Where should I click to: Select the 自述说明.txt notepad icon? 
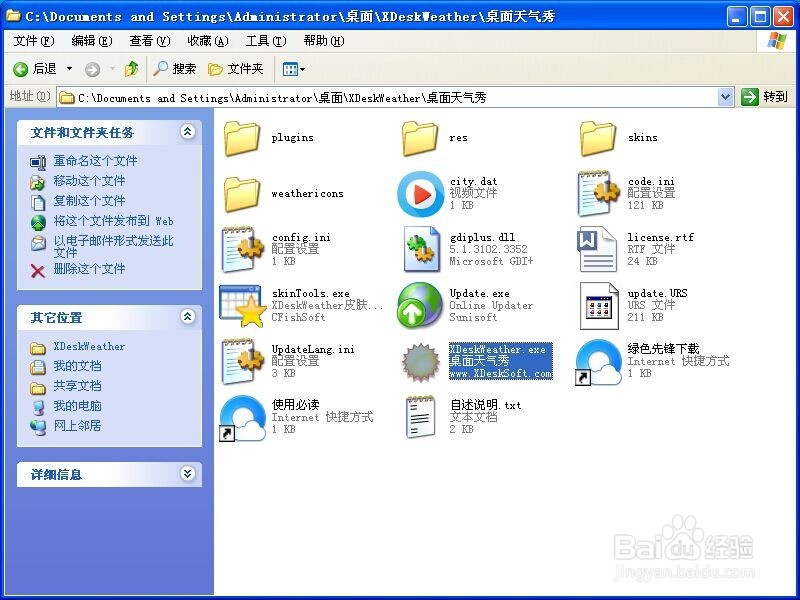[420, 417]
